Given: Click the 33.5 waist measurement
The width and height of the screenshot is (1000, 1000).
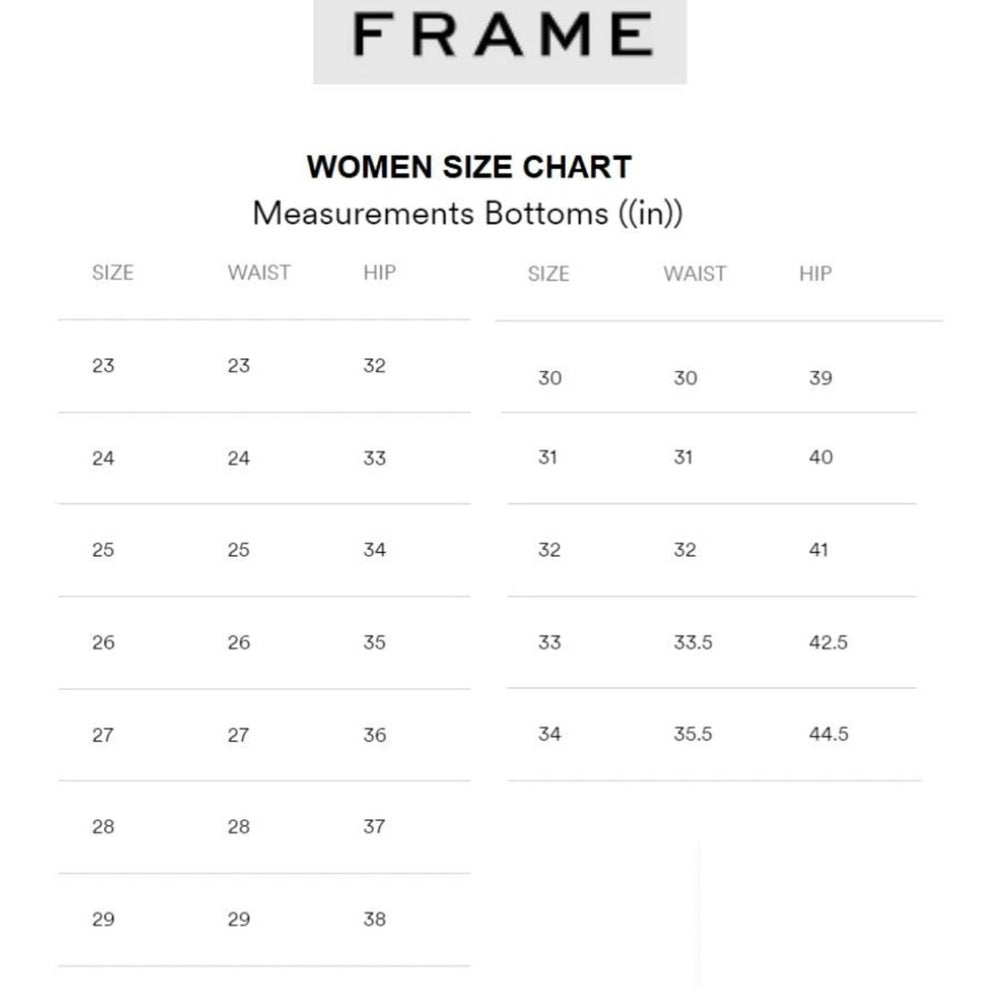Looking at the screenshot, I should point(693,642).
